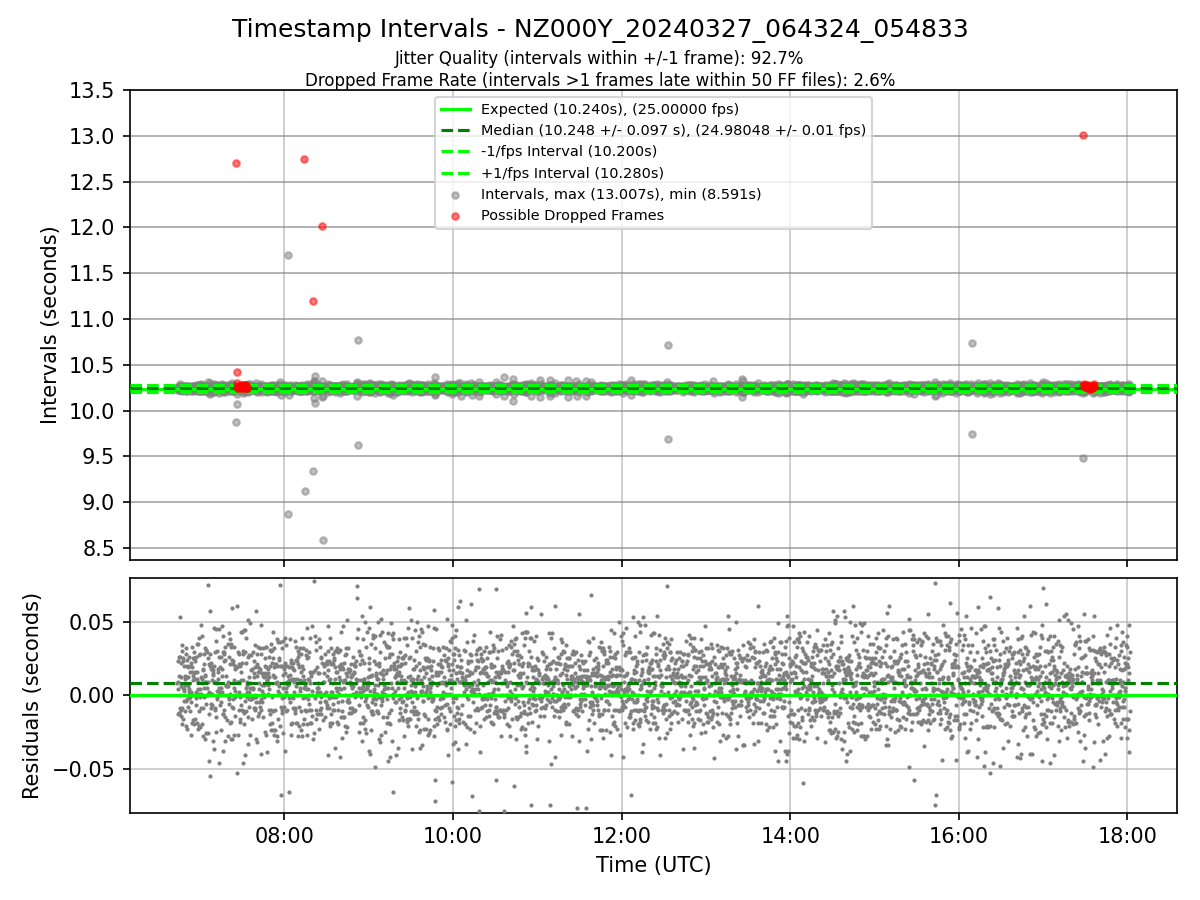Click legend entry "-1/fps Interval (10.200s)"

click(569, 151)
